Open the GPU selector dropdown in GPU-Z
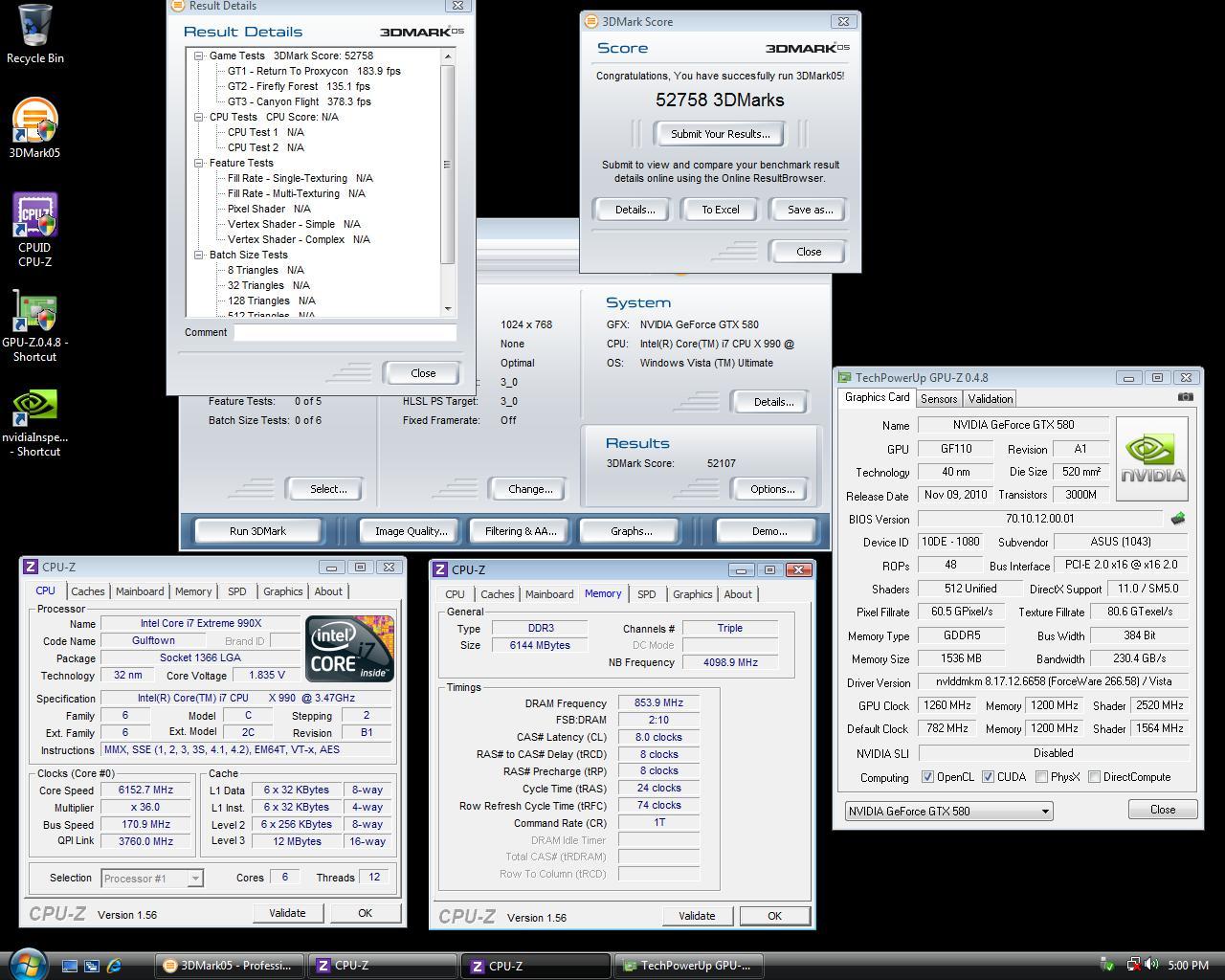This screenshot has height=980, width=1225. [x=948, y=811]
